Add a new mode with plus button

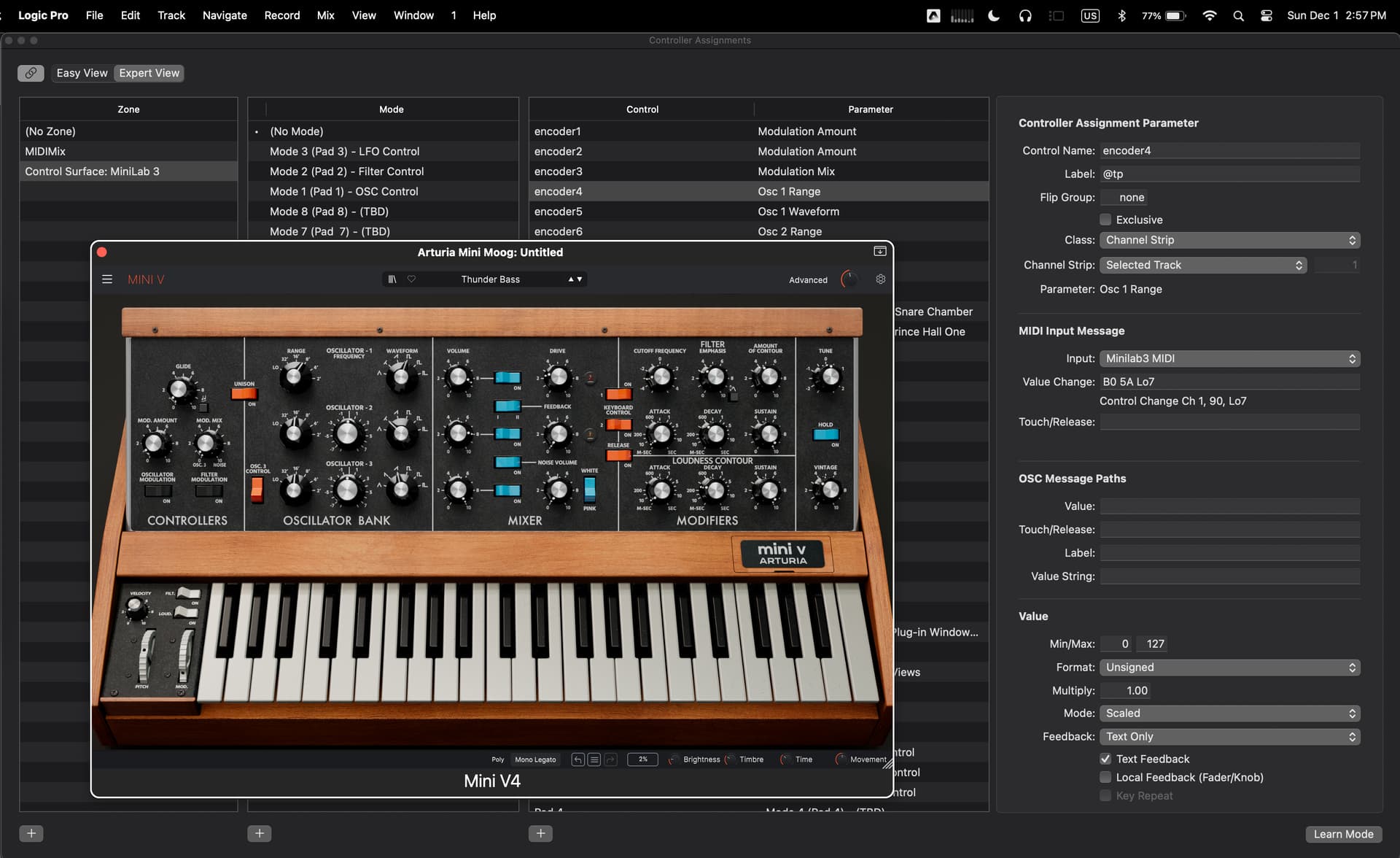coord(259,833)
